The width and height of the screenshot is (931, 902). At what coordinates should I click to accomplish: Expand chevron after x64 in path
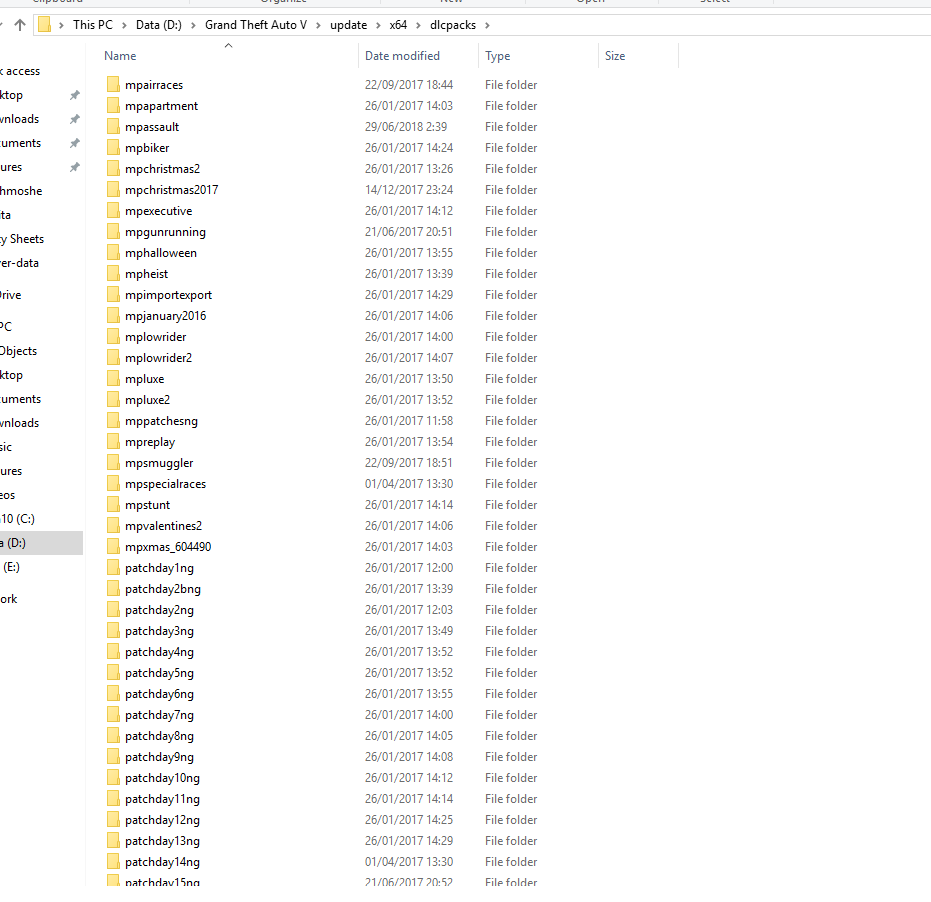(x=419, y=26)
